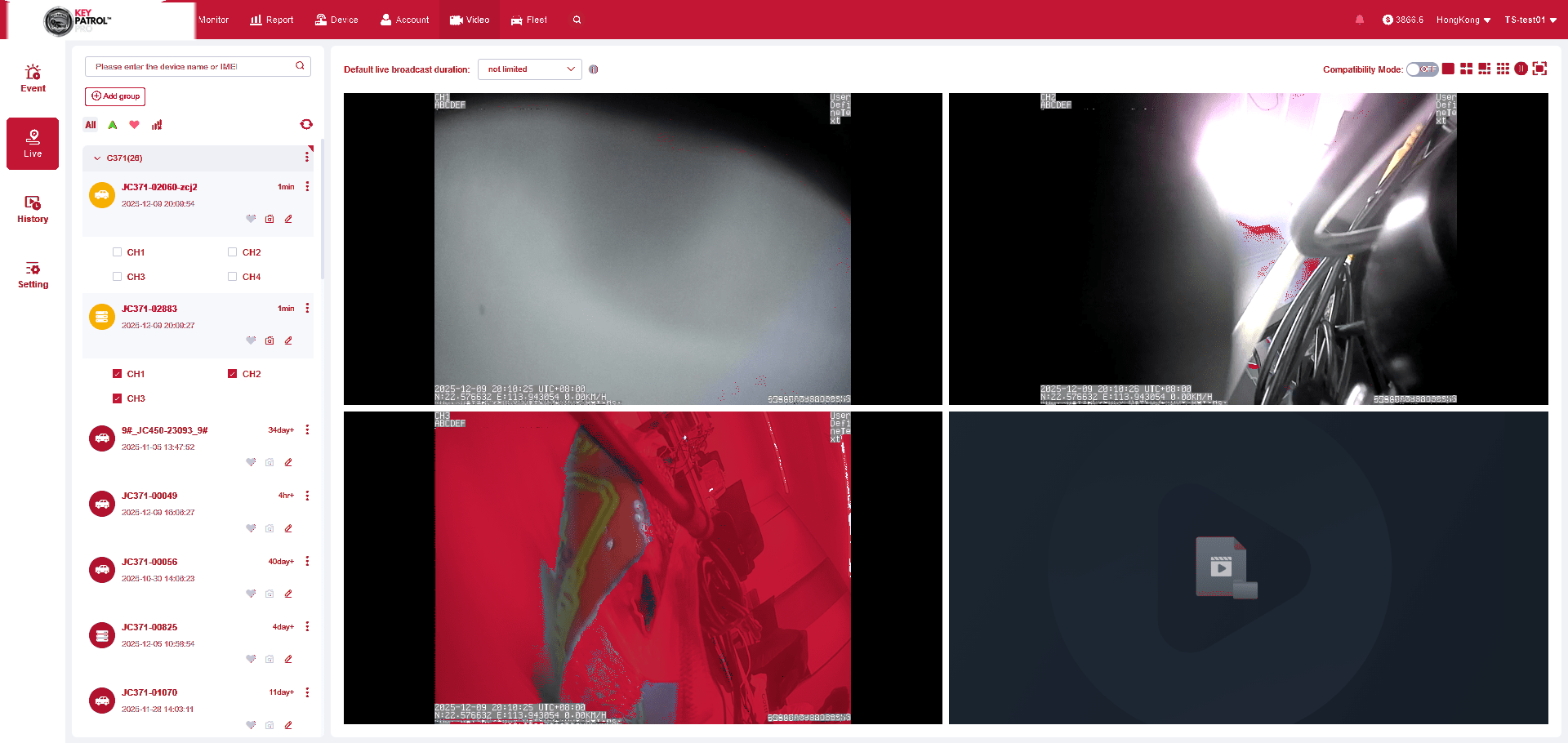
Task: Enter fullscreen video mode
Action: coord(1539,69)
